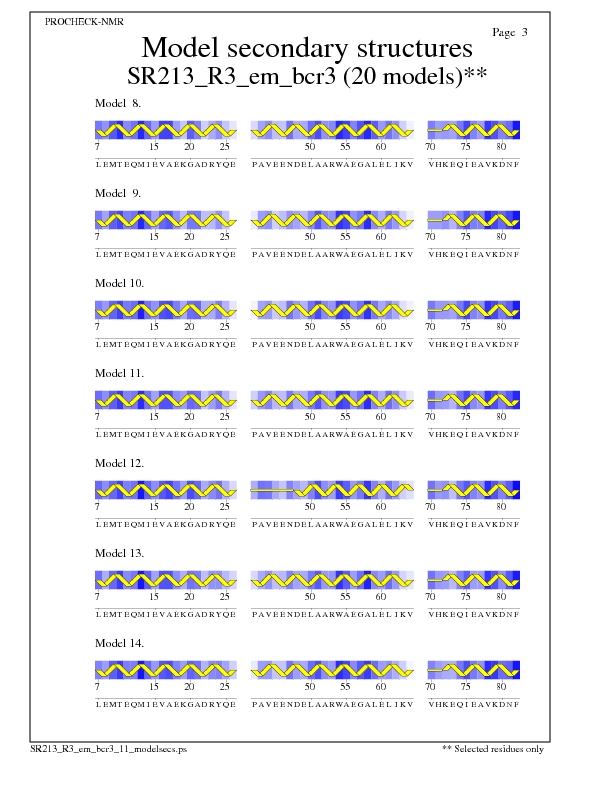612x792 pixels.
Task: Click the "** Selected residues only" footnote
Action: [x=493, y=749]
